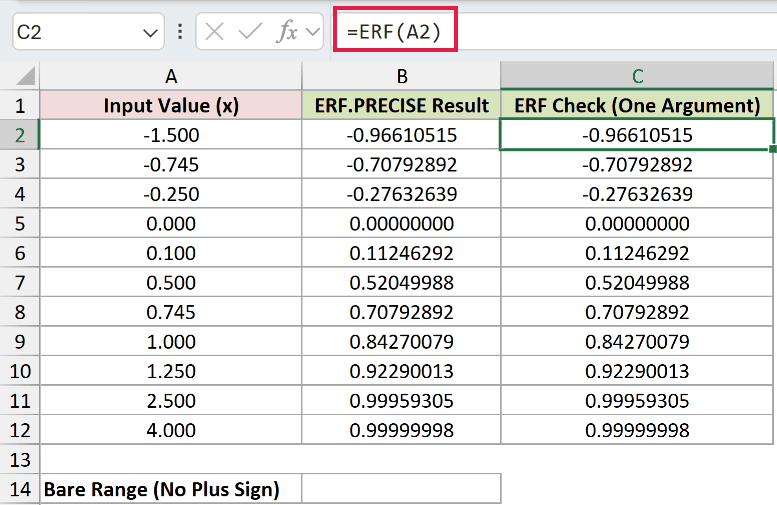Select column A header

(170, 76)
